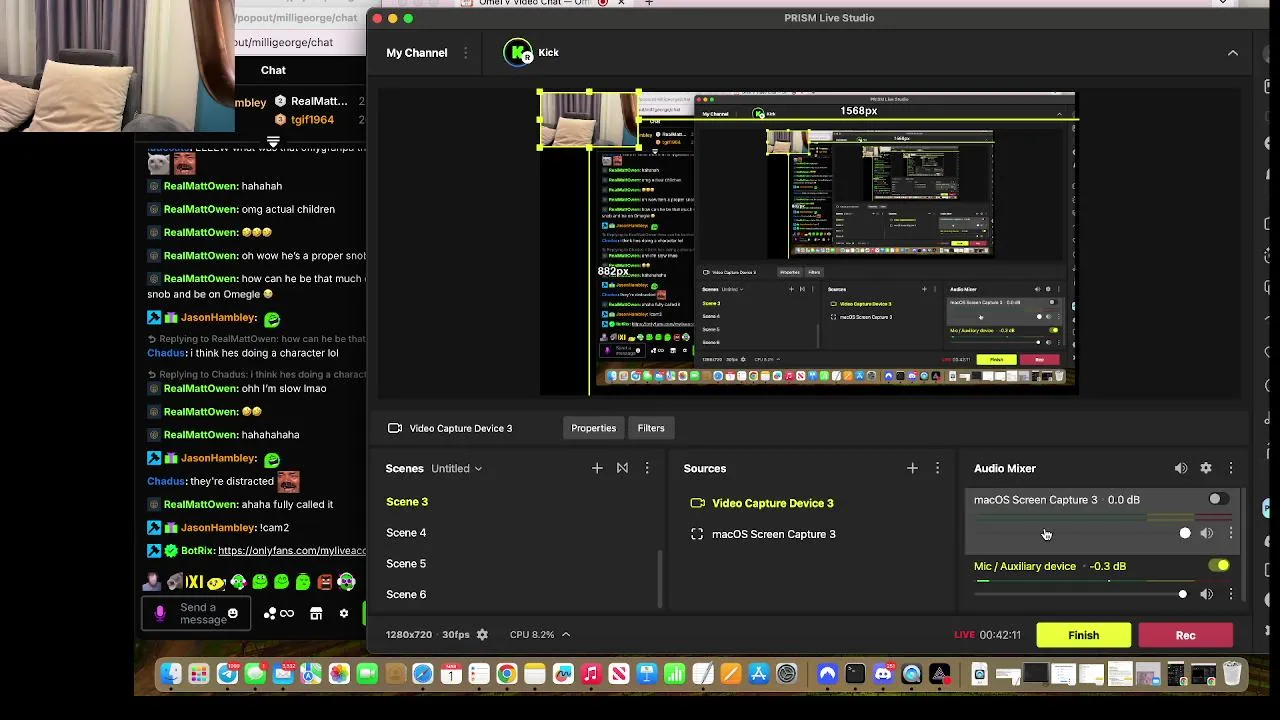Screen dimensions: 1280x720
Task: Open Properties for Video Capture Device 3
Action: tap(593, 428)
